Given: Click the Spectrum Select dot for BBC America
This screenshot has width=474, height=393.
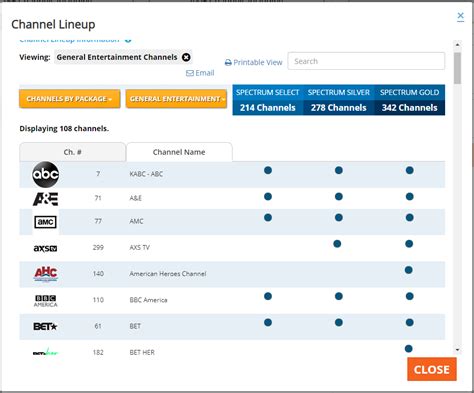Looking at the screenshot, I should click(268, 296).
